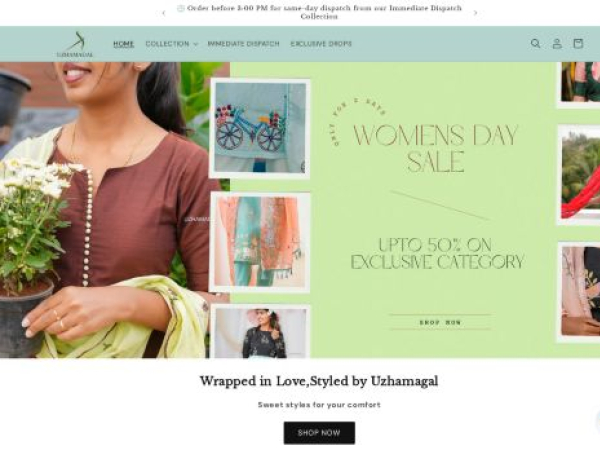The height and width of the screenshot is (450, 600).
Task: Click the Womens Day Sale heading
Action: 435,148
